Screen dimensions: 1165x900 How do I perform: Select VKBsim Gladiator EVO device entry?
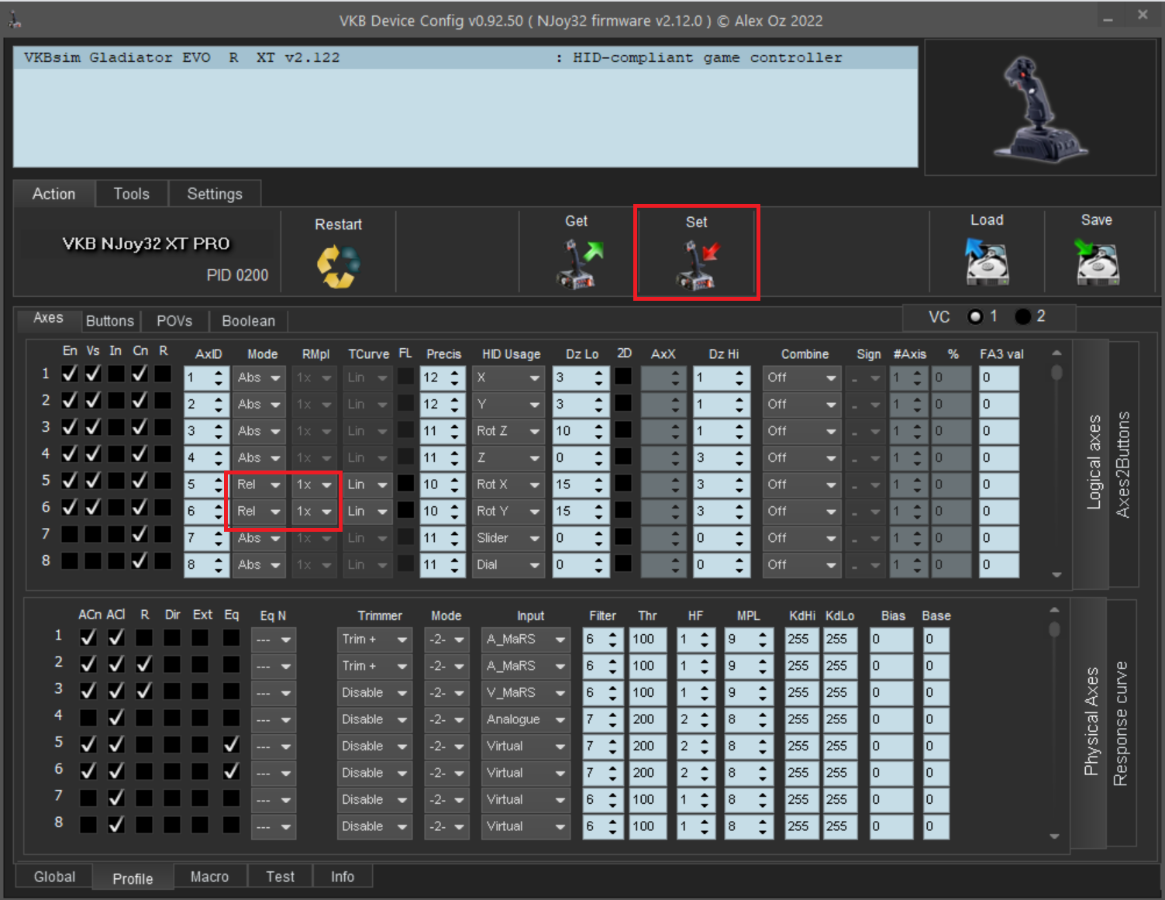click(466, 57)
